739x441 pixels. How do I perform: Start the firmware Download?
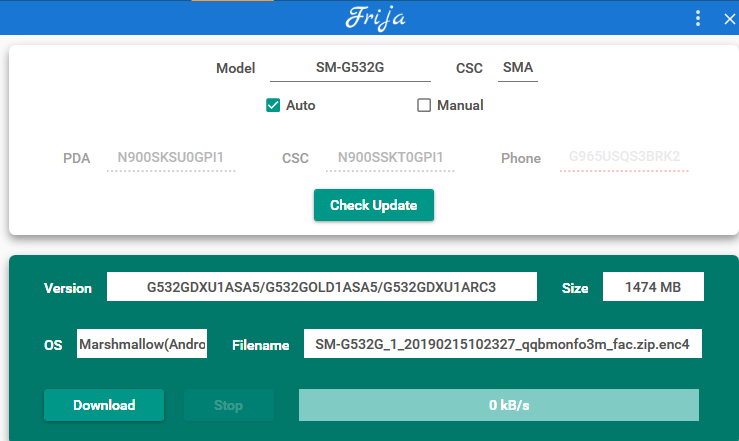click(104, 405)
